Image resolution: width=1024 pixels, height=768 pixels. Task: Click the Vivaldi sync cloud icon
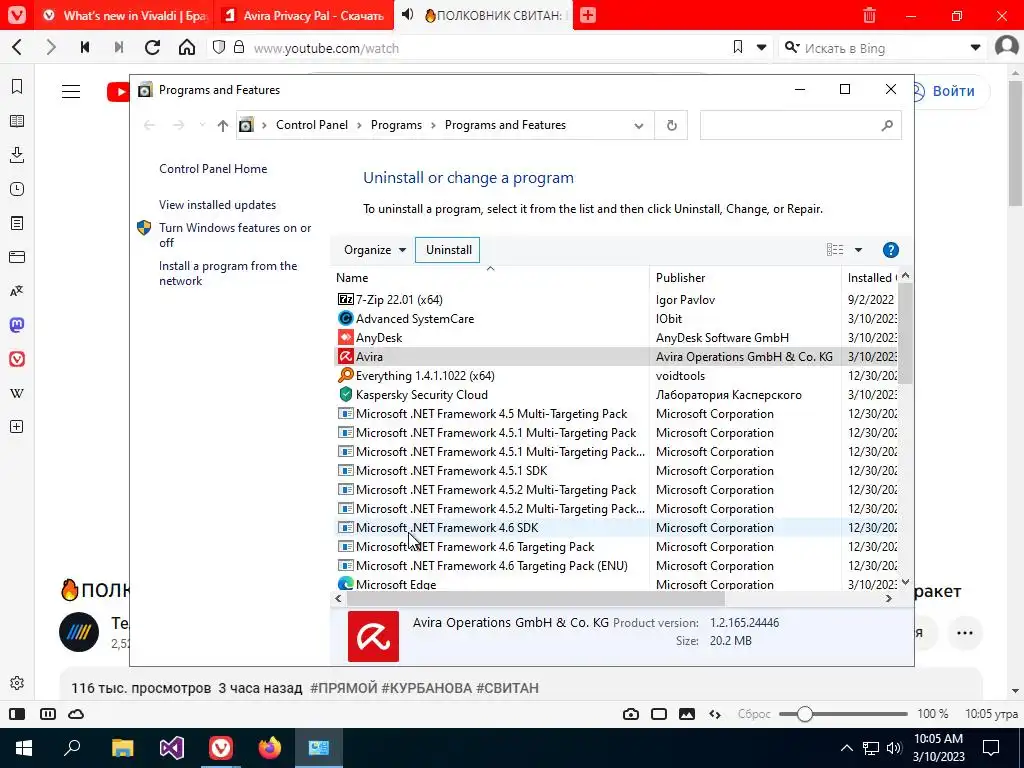coord(76,714)
